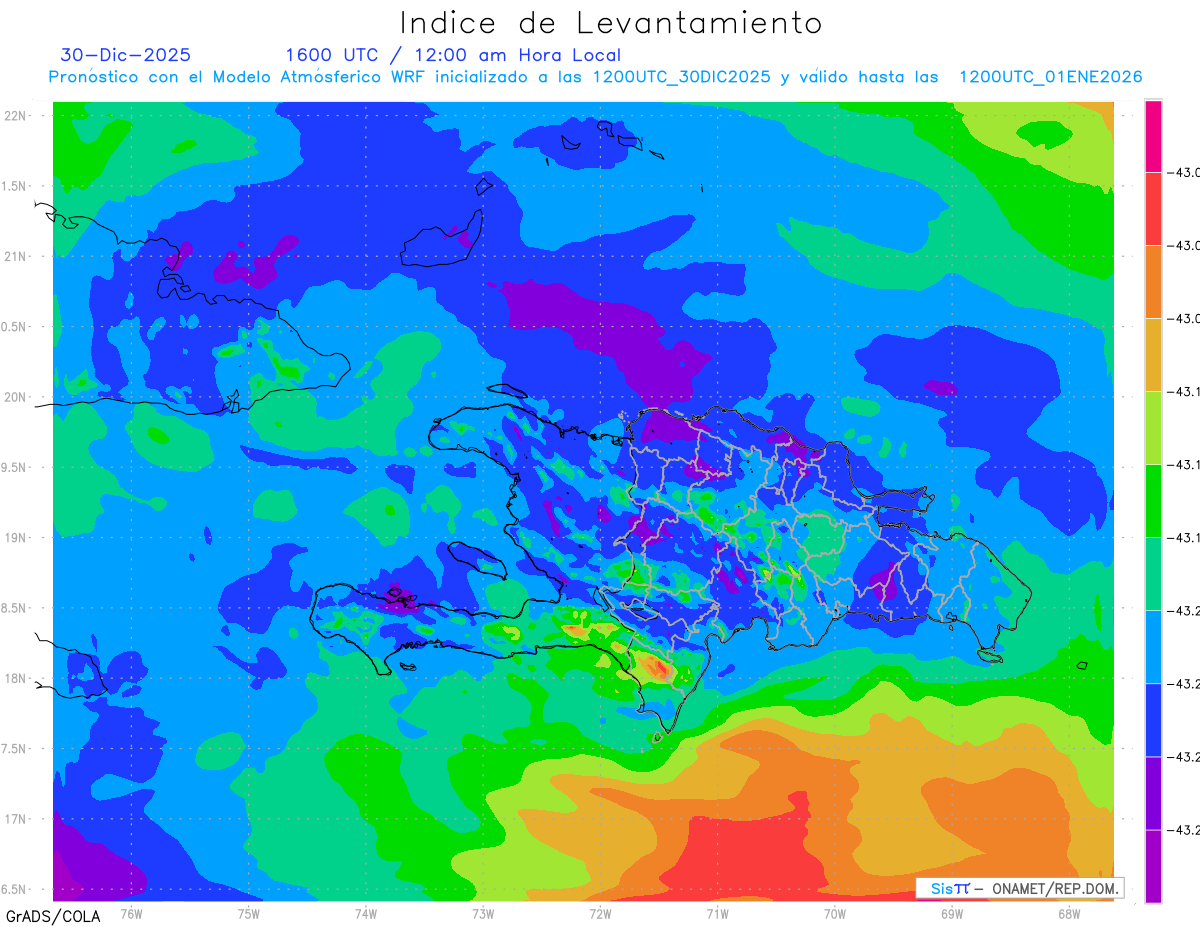Click the light blue legend swatch
The height and width of the screenshot is (927, 1200).
pos(1153,647)
